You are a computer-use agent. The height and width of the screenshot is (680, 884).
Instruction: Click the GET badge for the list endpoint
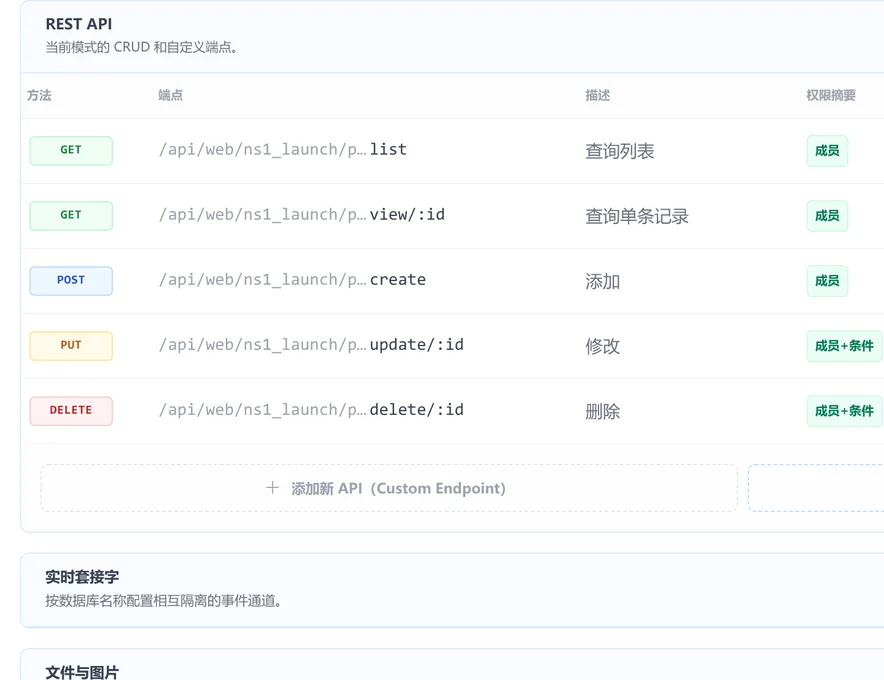[71, 151]
